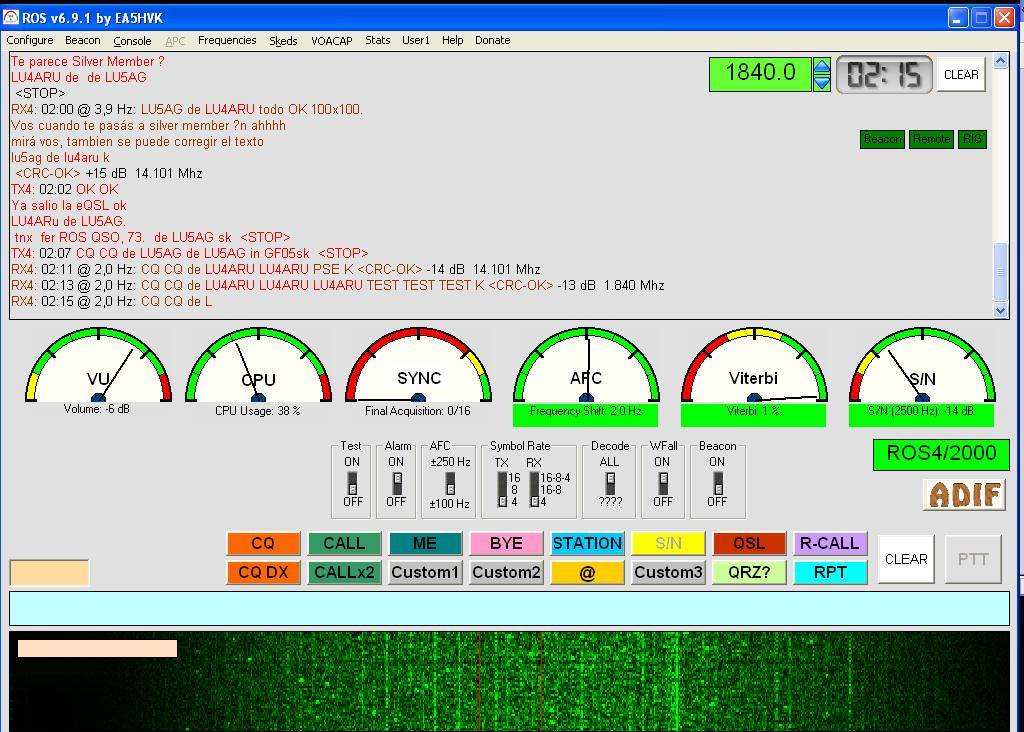
Task: Click the AFC frequency shift gauge
Action: pyautogui.click(x=586, y=366)
